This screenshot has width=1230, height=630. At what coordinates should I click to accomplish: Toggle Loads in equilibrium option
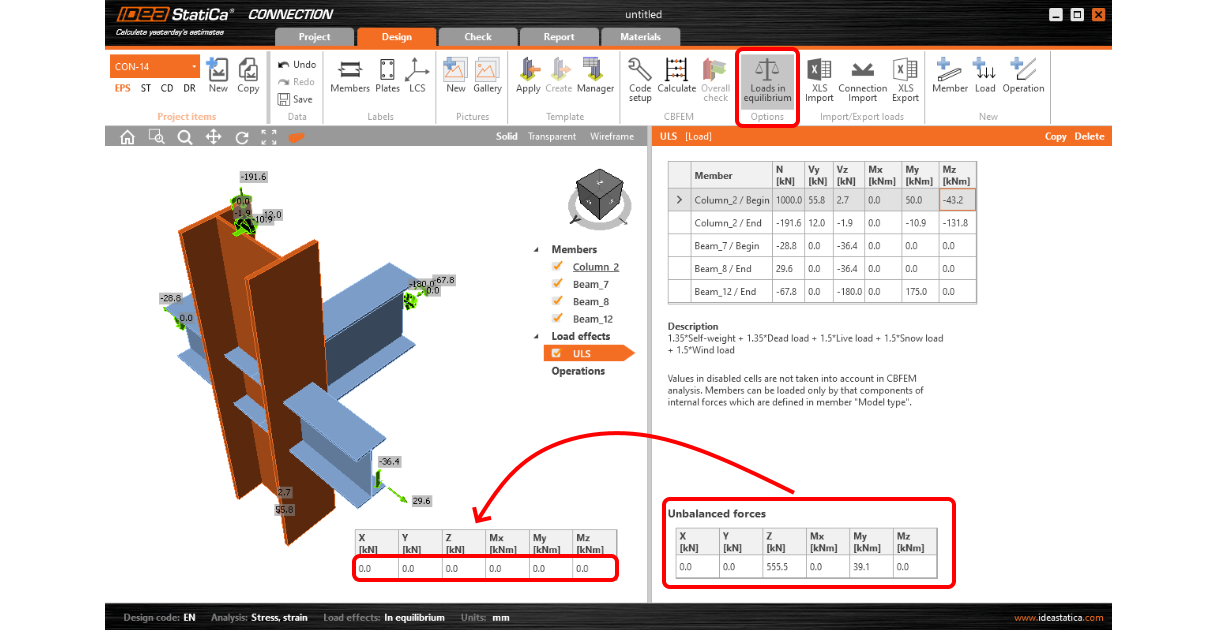tap(768, 80)
